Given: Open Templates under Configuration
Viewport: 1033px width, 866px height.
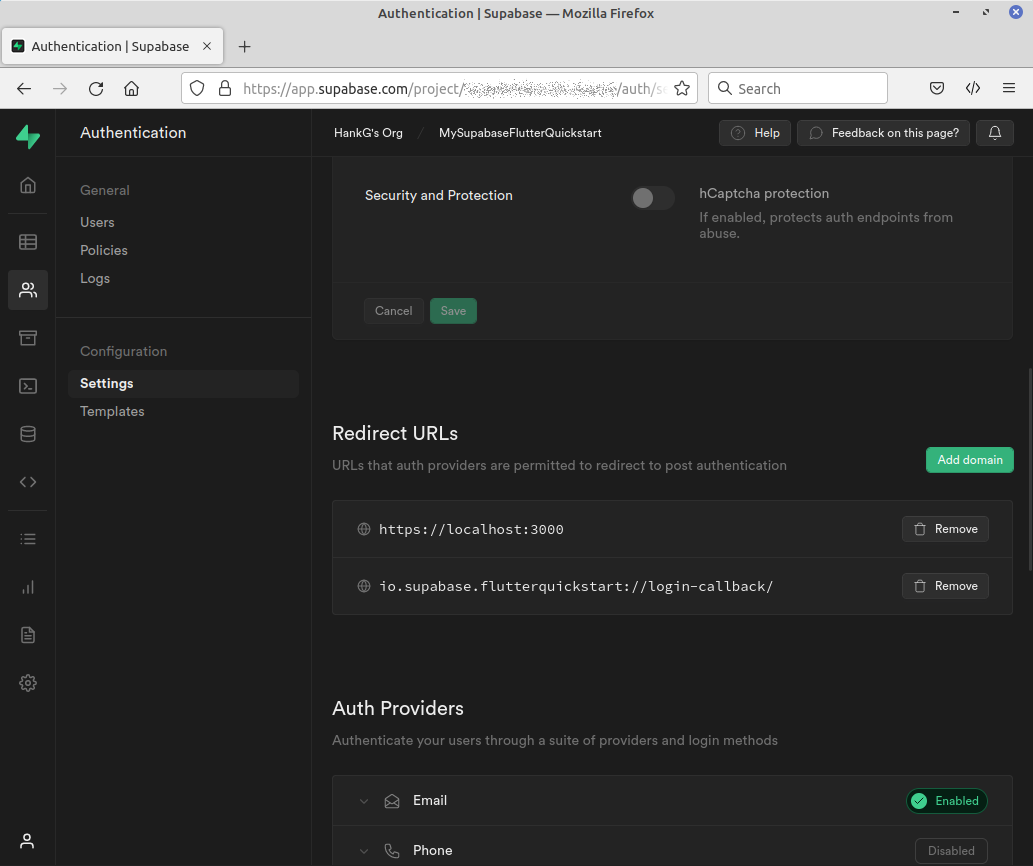Looking at the screenshot, I should click(x=112, y=411).
